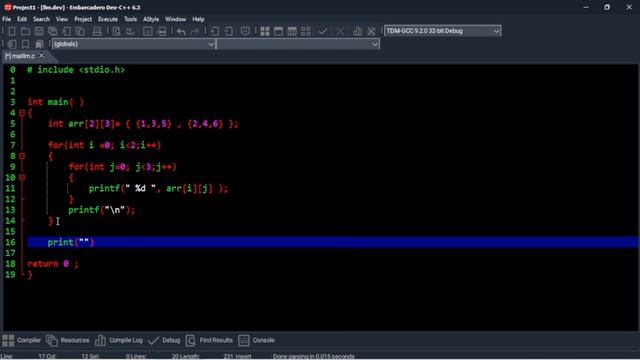640x360 pixels.
Task: Click the 'int arr[2][3]' declaration line
Action: [143, 124]
